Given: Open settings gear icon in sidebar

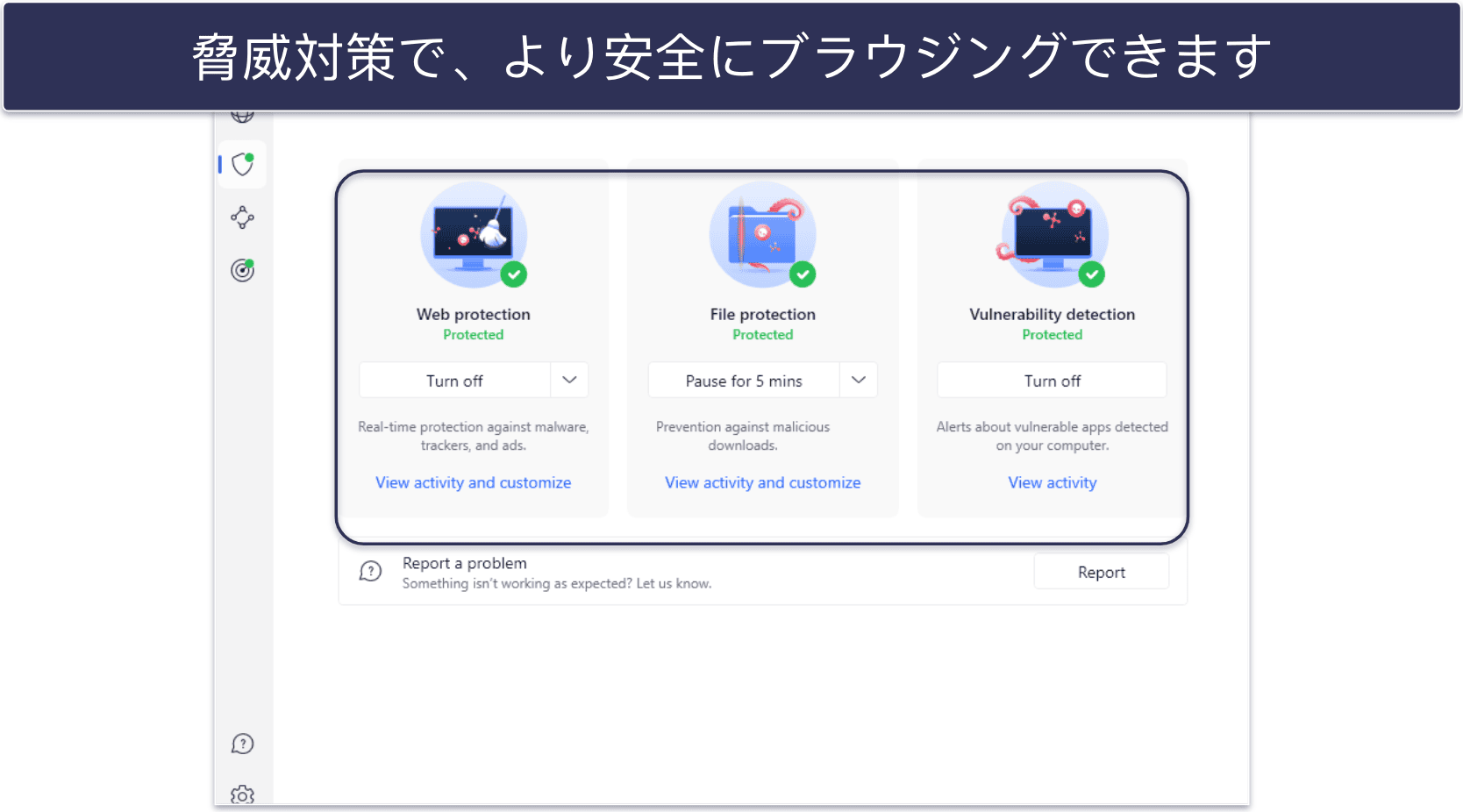Looking at the screenshot, I should 242,794.
